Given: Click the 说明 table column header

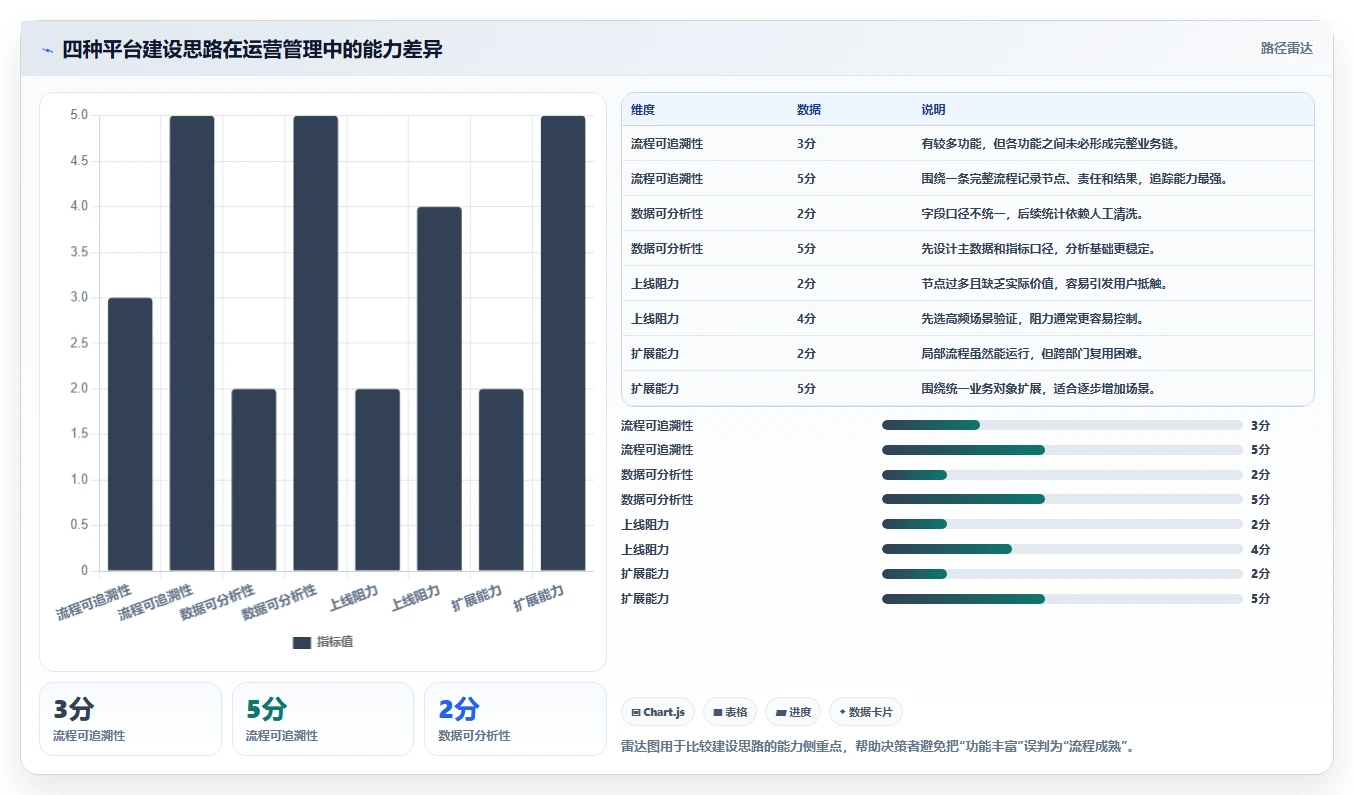Looking at the screenshot, I should click(933, 110).
